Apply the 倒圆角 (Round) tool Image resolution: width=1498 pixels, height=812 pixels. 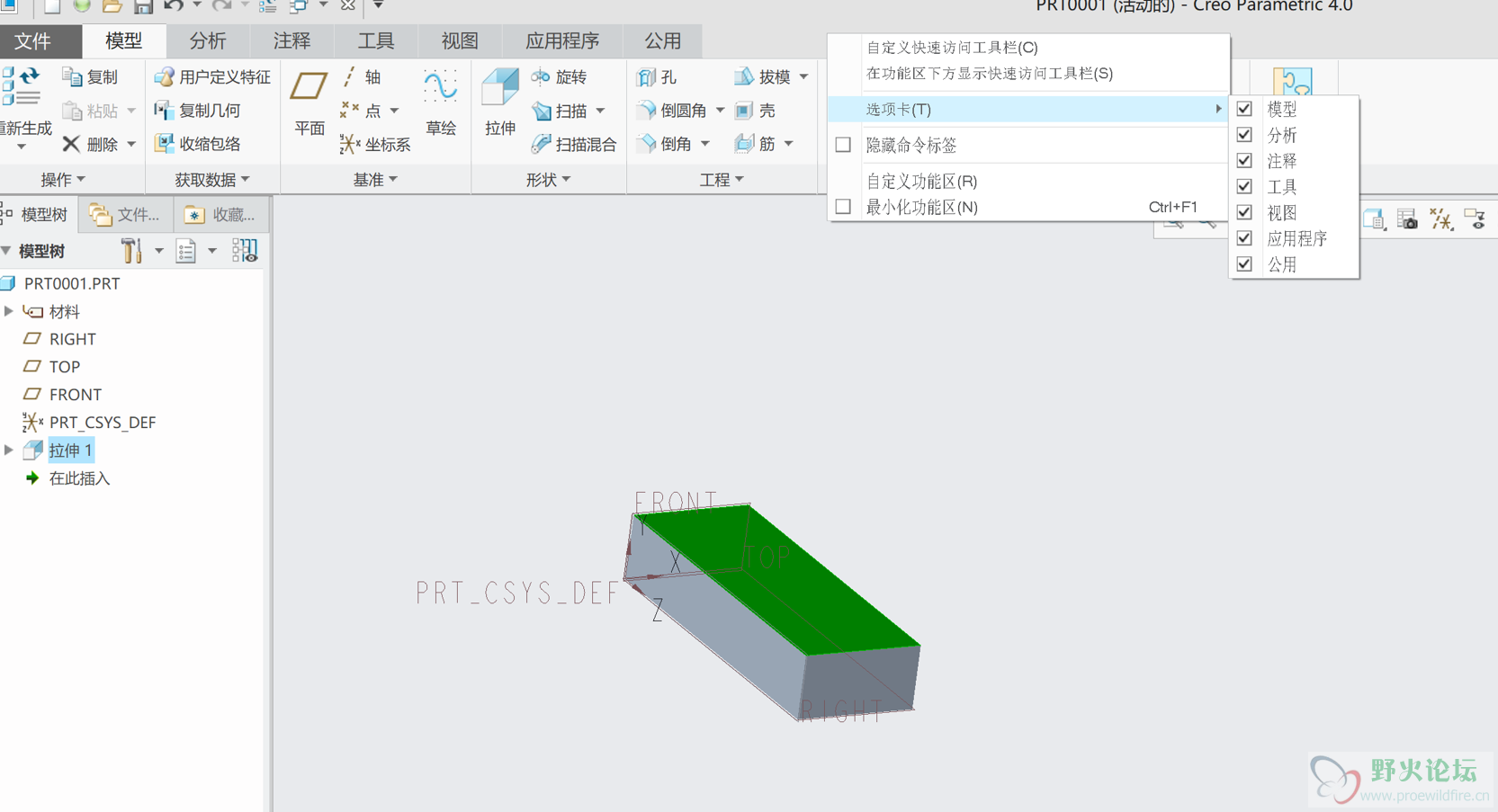671,111
